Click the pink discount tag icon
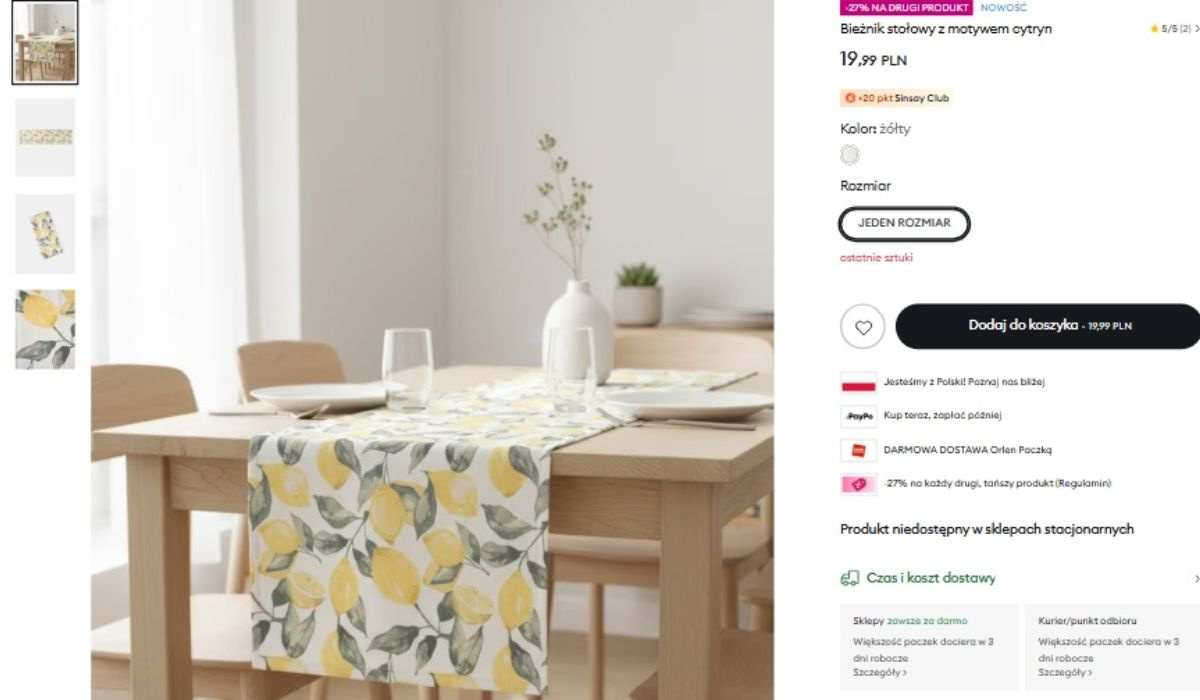Viewport: 1200px width, 700px height. (858, 484)
